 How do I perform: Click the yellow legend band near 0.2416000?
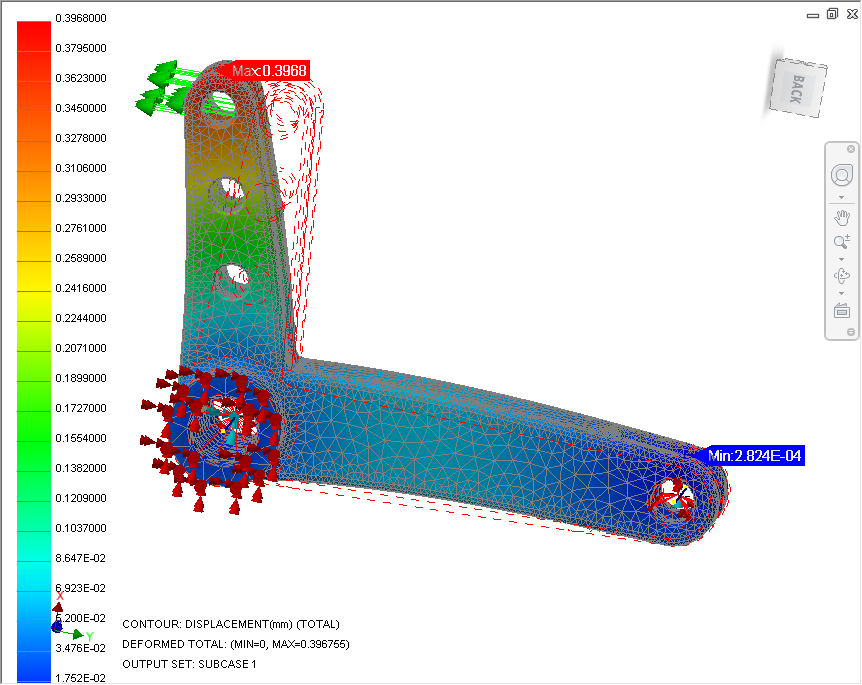34,277
